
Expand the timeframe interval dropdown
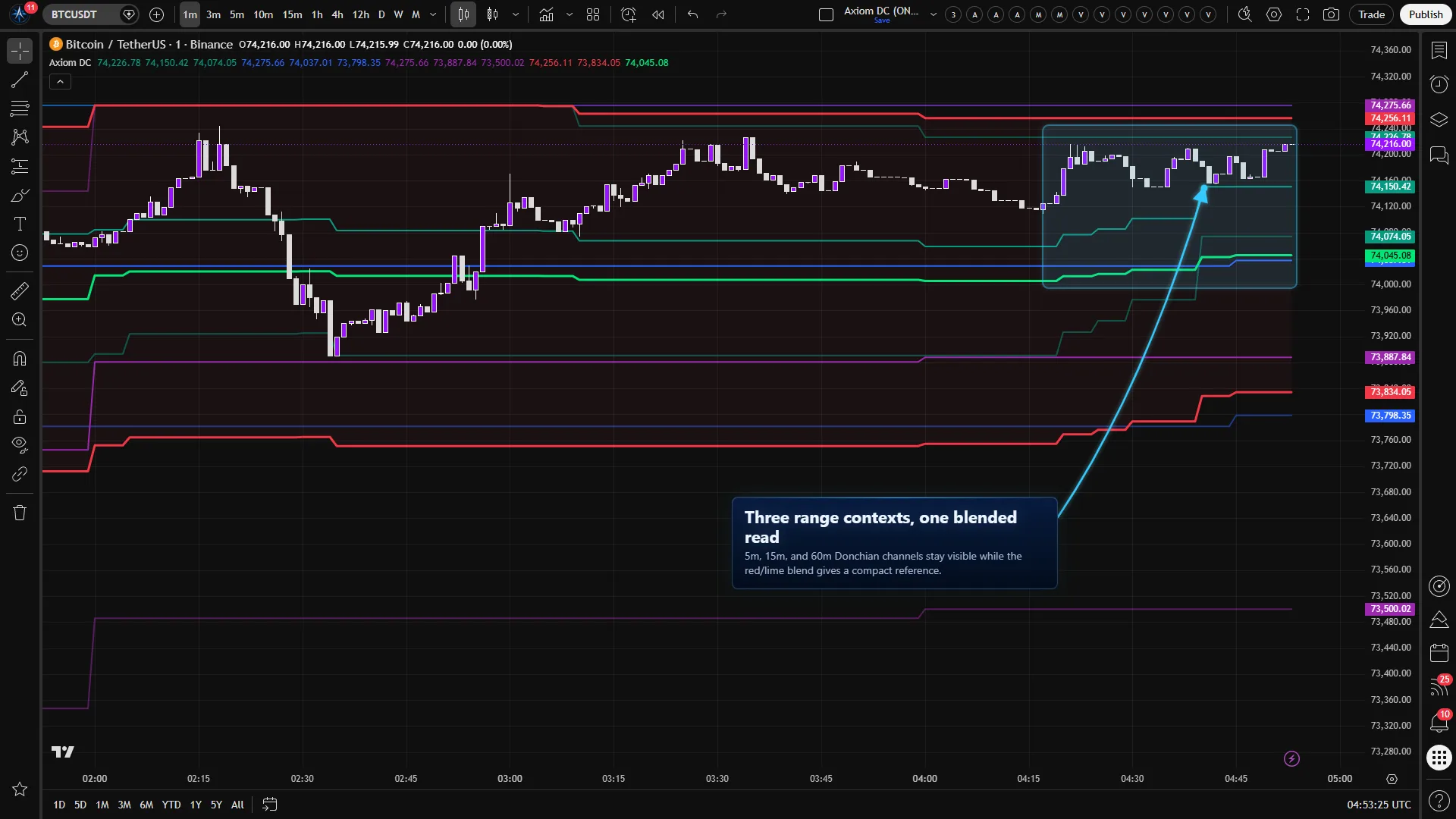point(433,14)
